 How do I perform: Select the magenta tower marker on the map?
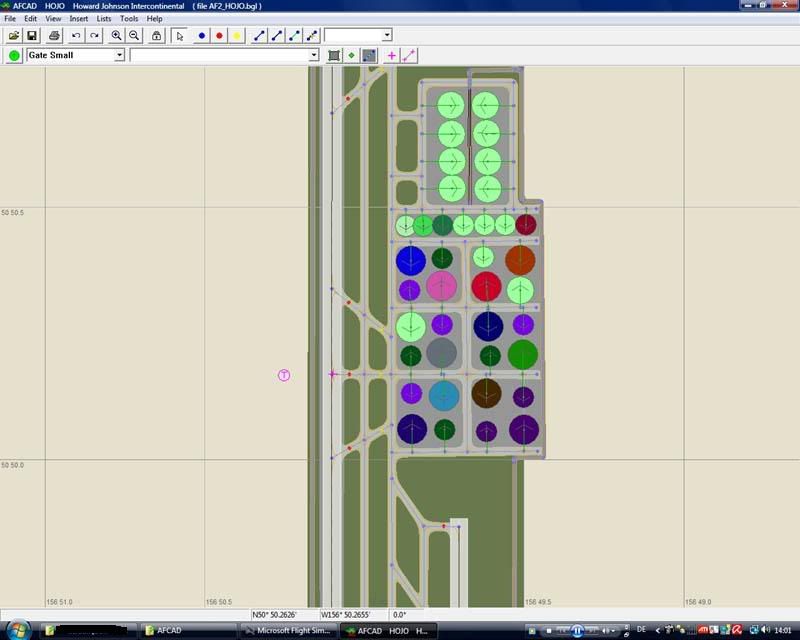point(284,375)
